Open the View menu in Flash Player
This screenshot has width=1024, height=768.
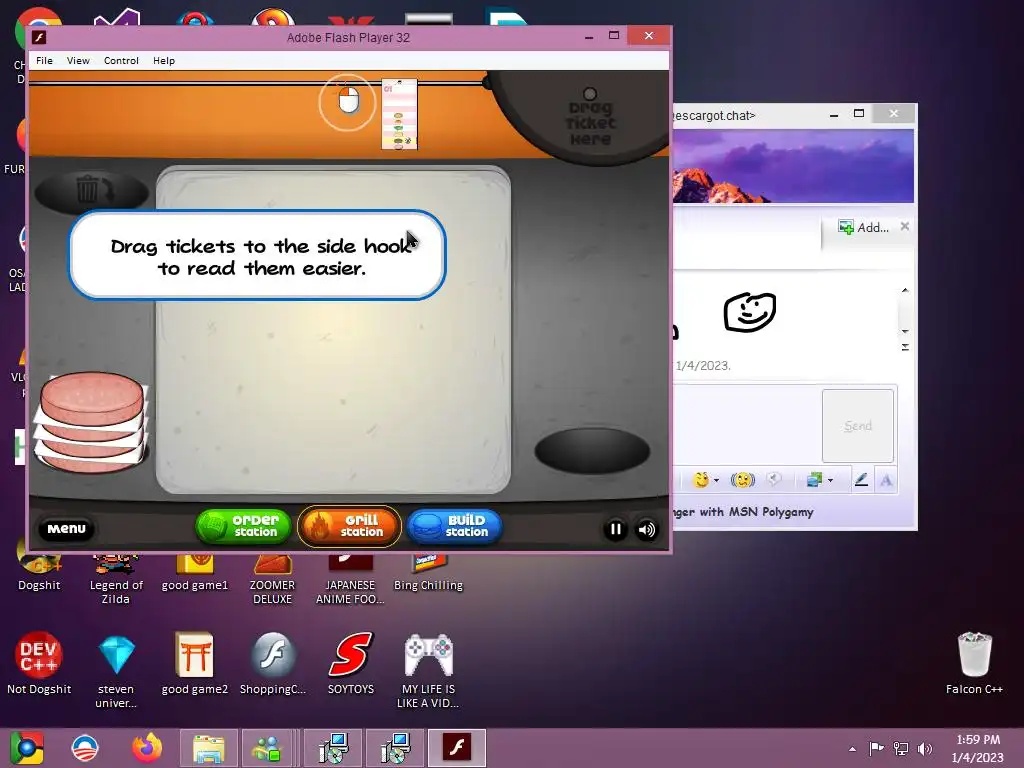point(78,61)
